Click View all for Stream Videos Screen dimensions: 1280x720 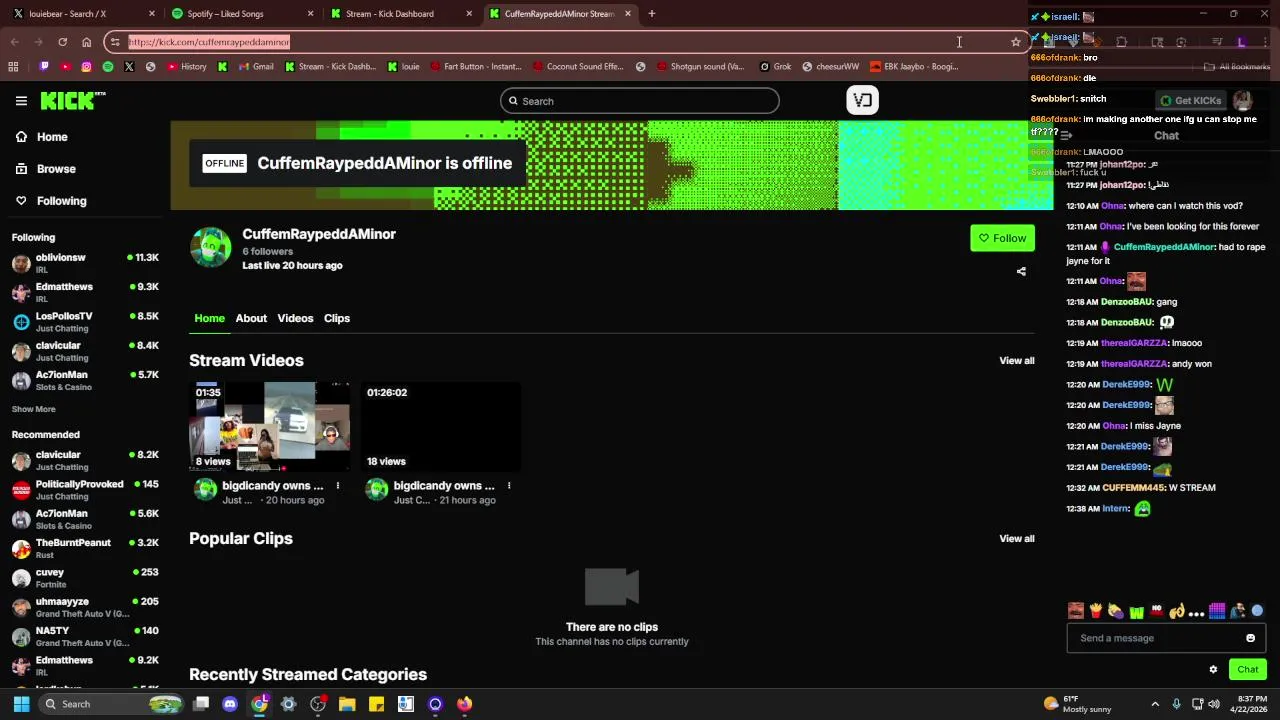pyautogui.click(x=1017, y=361)
